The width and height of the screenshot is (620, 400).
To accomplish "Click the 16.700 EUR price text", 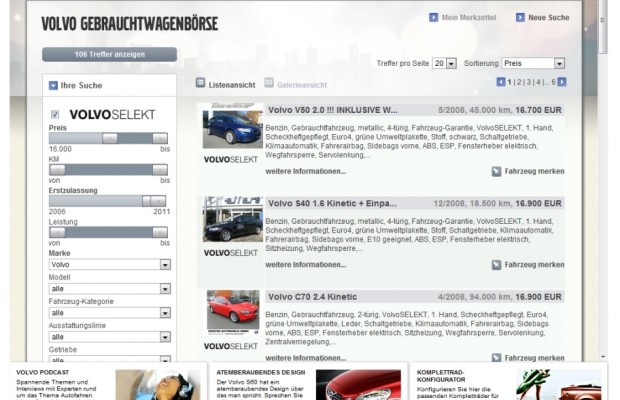I will (538, 110).
